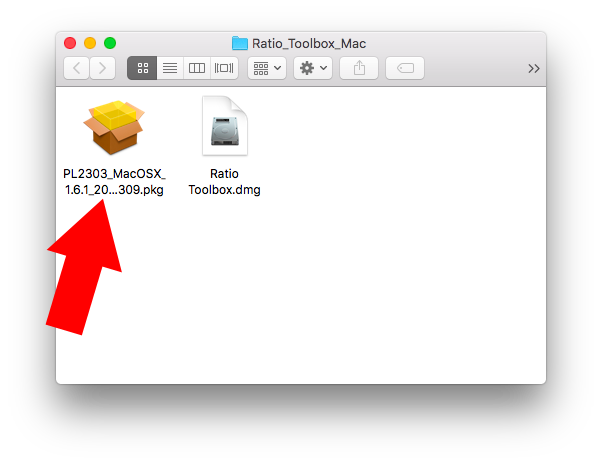This screenshot has height=464, width=602.
Task: Open the Action gear menu
Action: pos(313,68)
